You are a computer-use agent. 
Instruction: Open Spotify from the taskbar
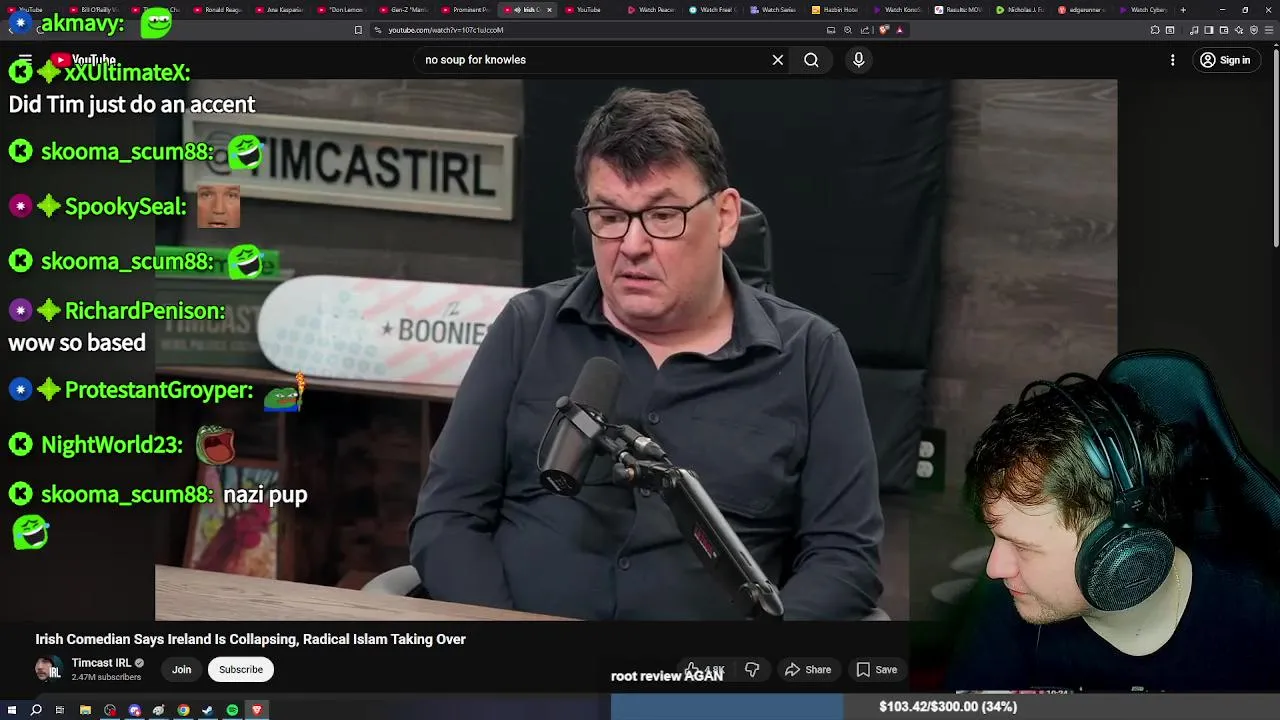click(232, 710)
